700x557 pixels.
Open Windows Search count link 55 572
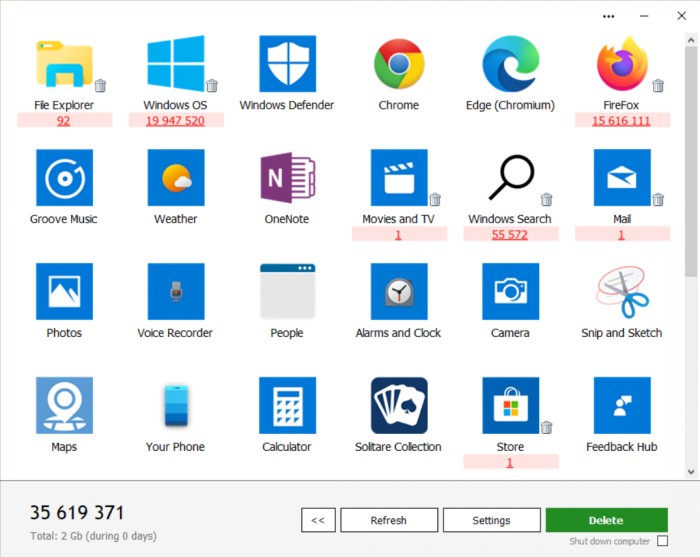point(510,234)
